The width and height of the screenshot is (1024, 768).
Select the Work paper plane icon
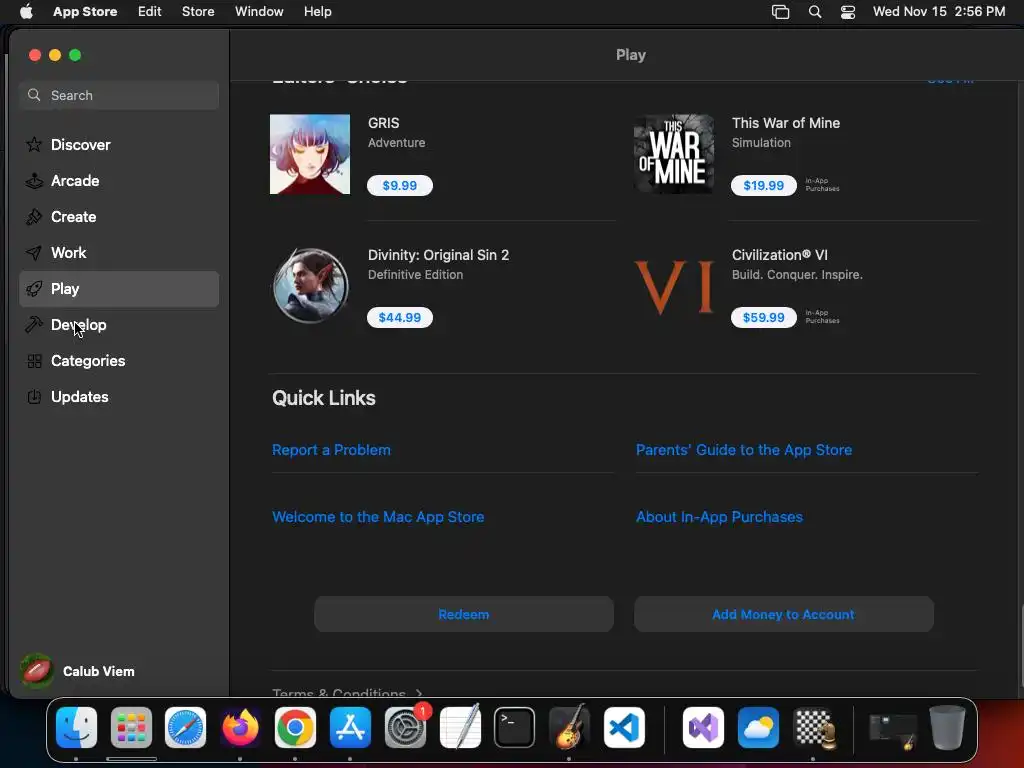tap(34, 253)
